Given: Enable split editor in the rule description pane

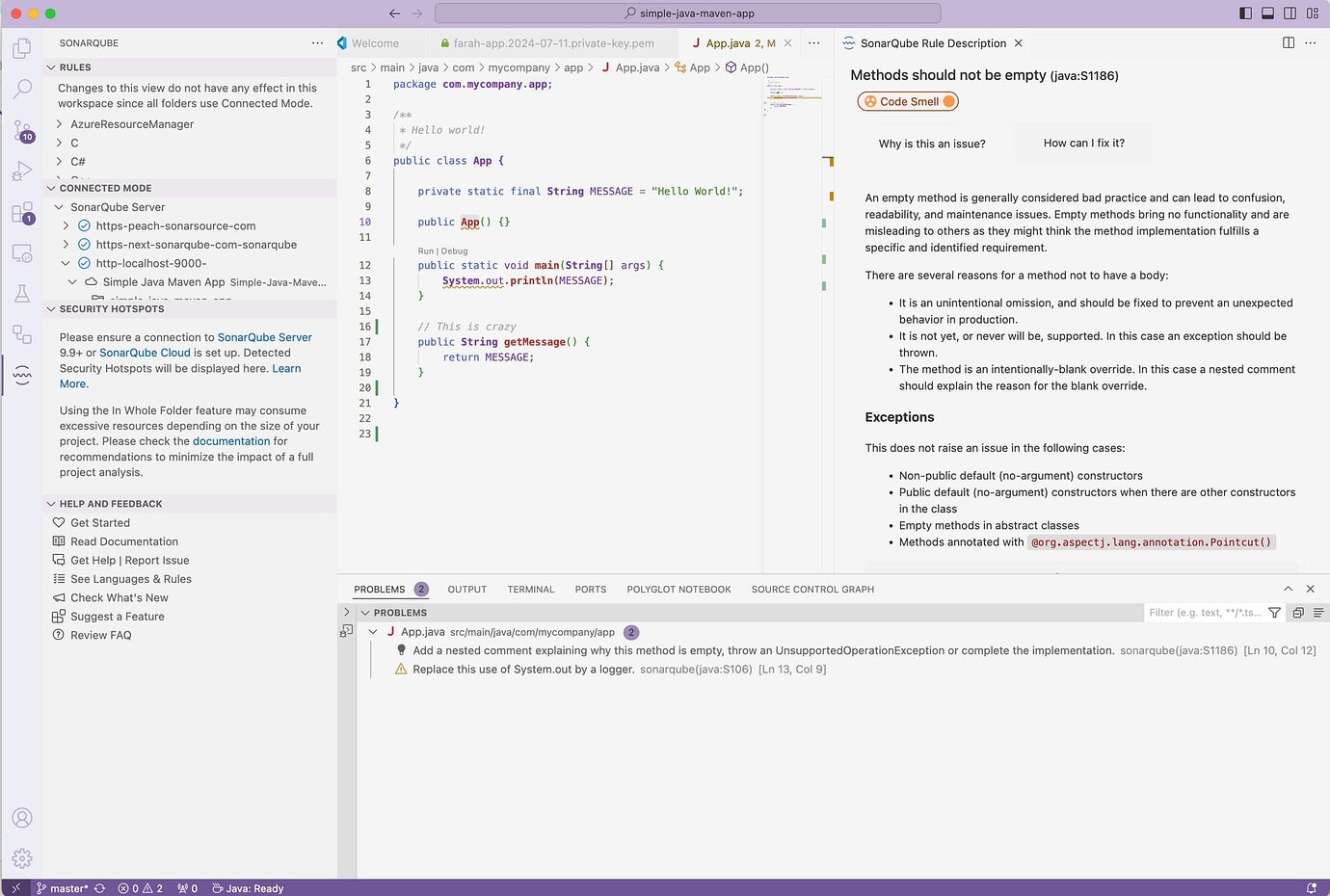Looking at the screenshot, I should coord(1289,42).
